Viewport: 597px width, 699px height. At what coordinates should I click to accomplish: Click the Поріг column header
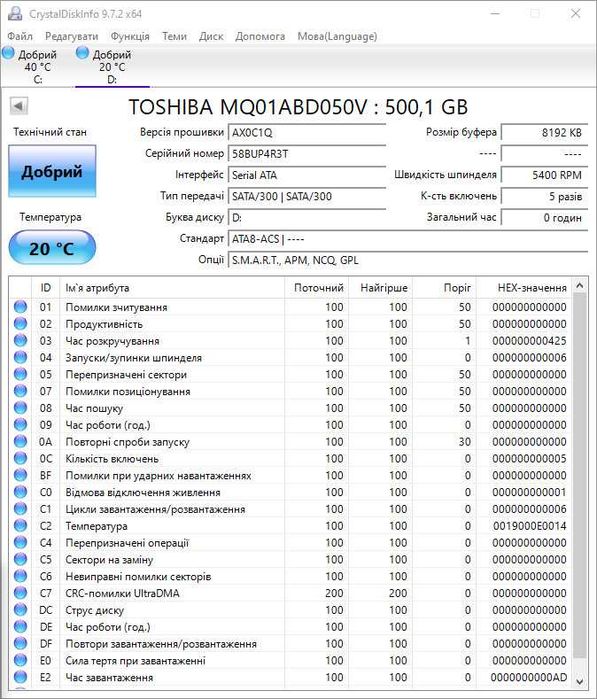tap(445, 288)
